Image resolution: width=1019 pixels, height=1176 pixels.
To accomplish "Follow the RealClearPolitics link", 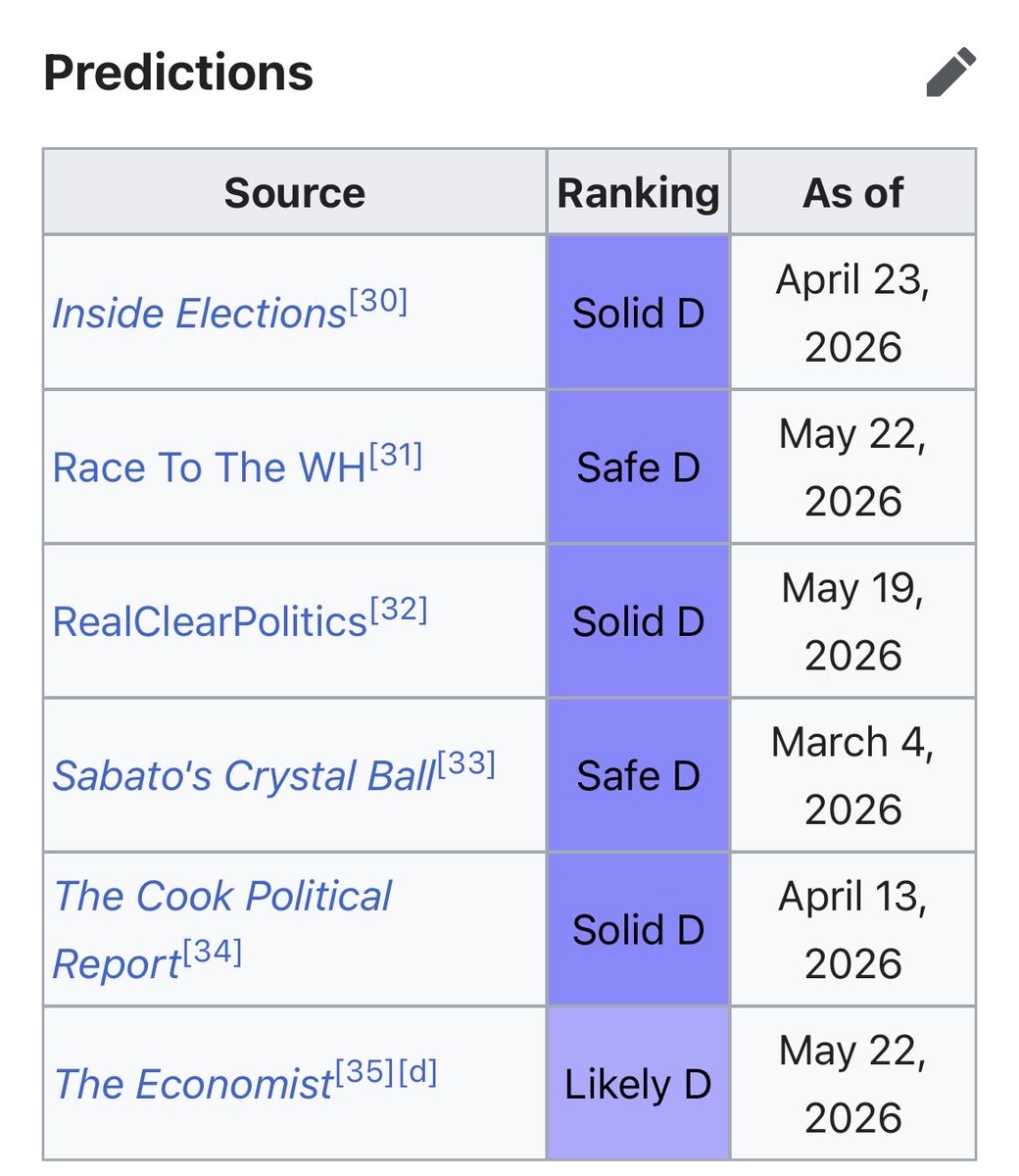I will point(210,622).
